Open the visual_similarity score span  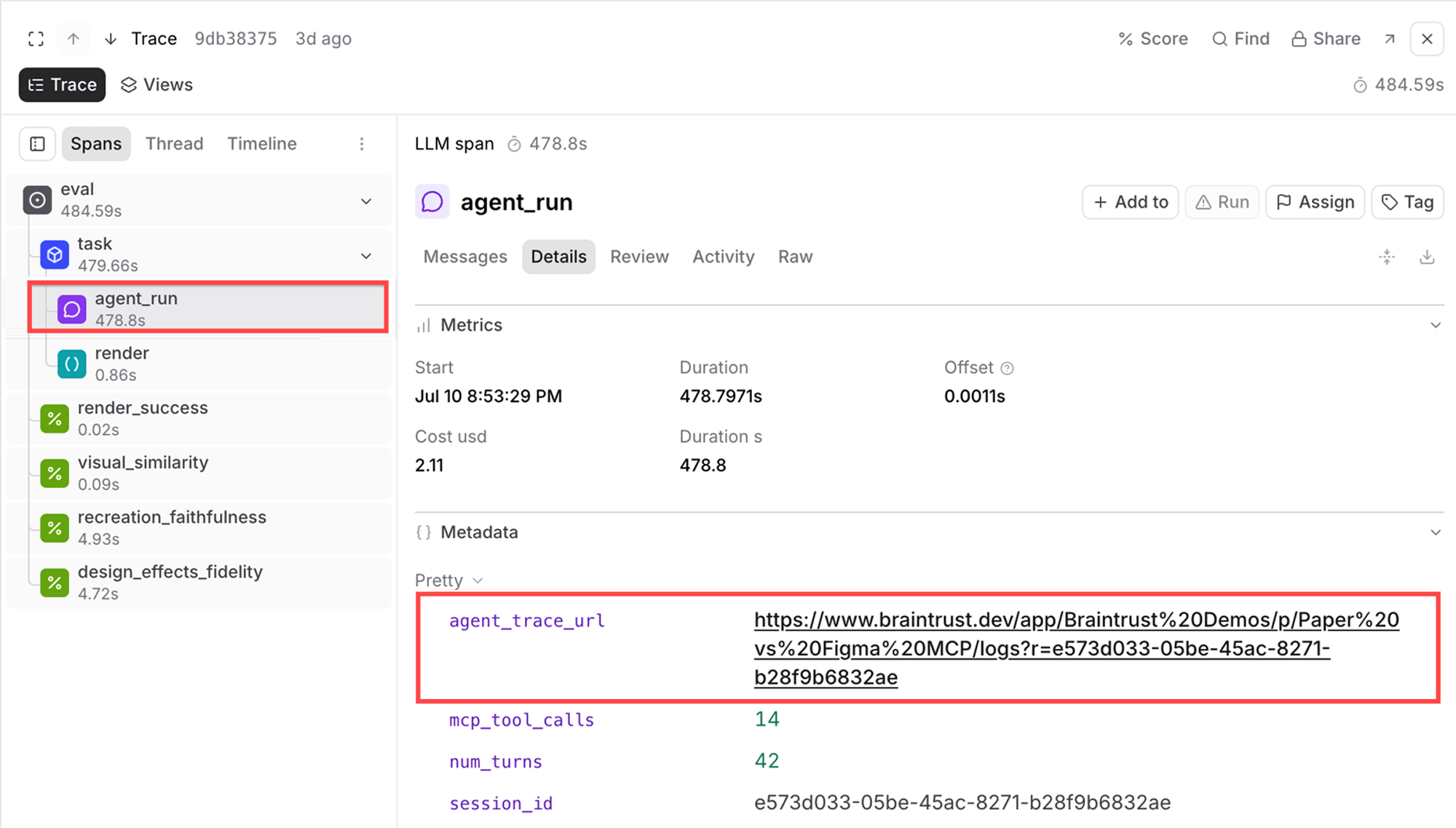tap(199, 473)
